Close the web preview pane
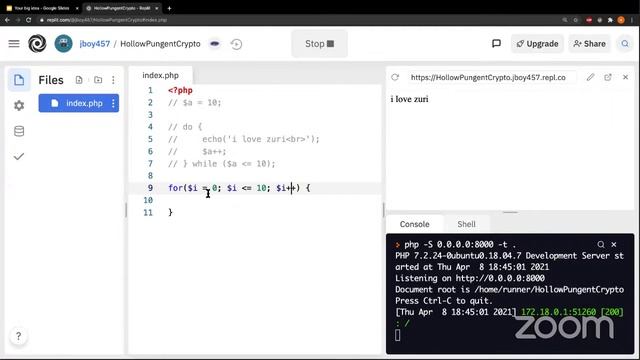This screenshot has height=360, width=640. [x=625, y=77]
